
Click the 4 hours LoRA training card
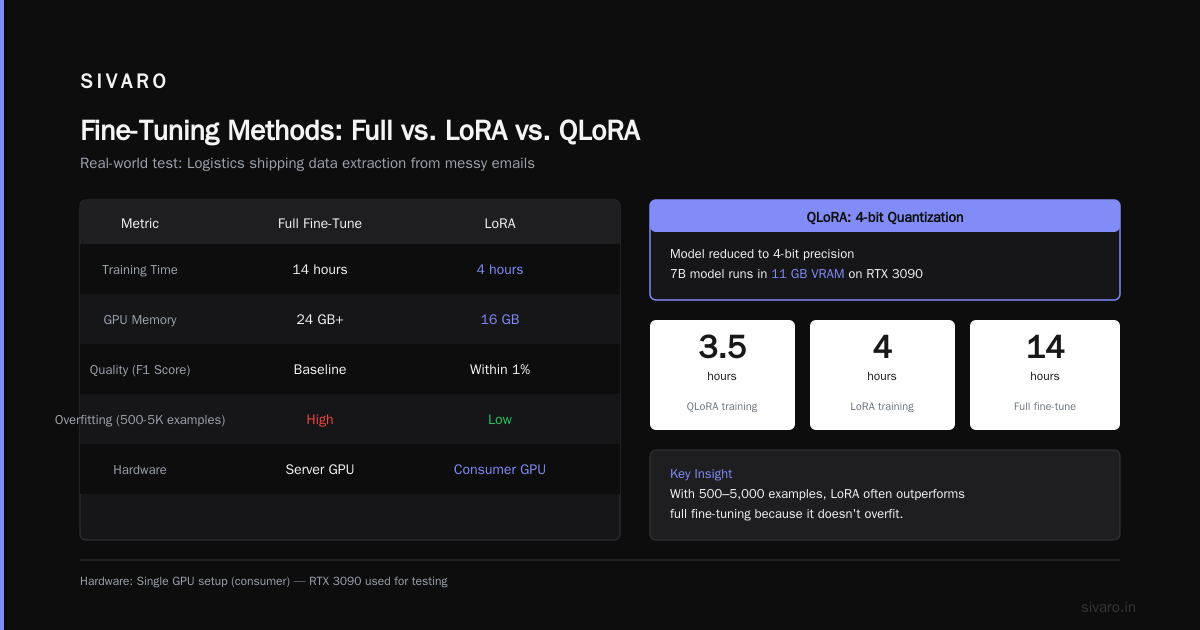coord(882,375)
